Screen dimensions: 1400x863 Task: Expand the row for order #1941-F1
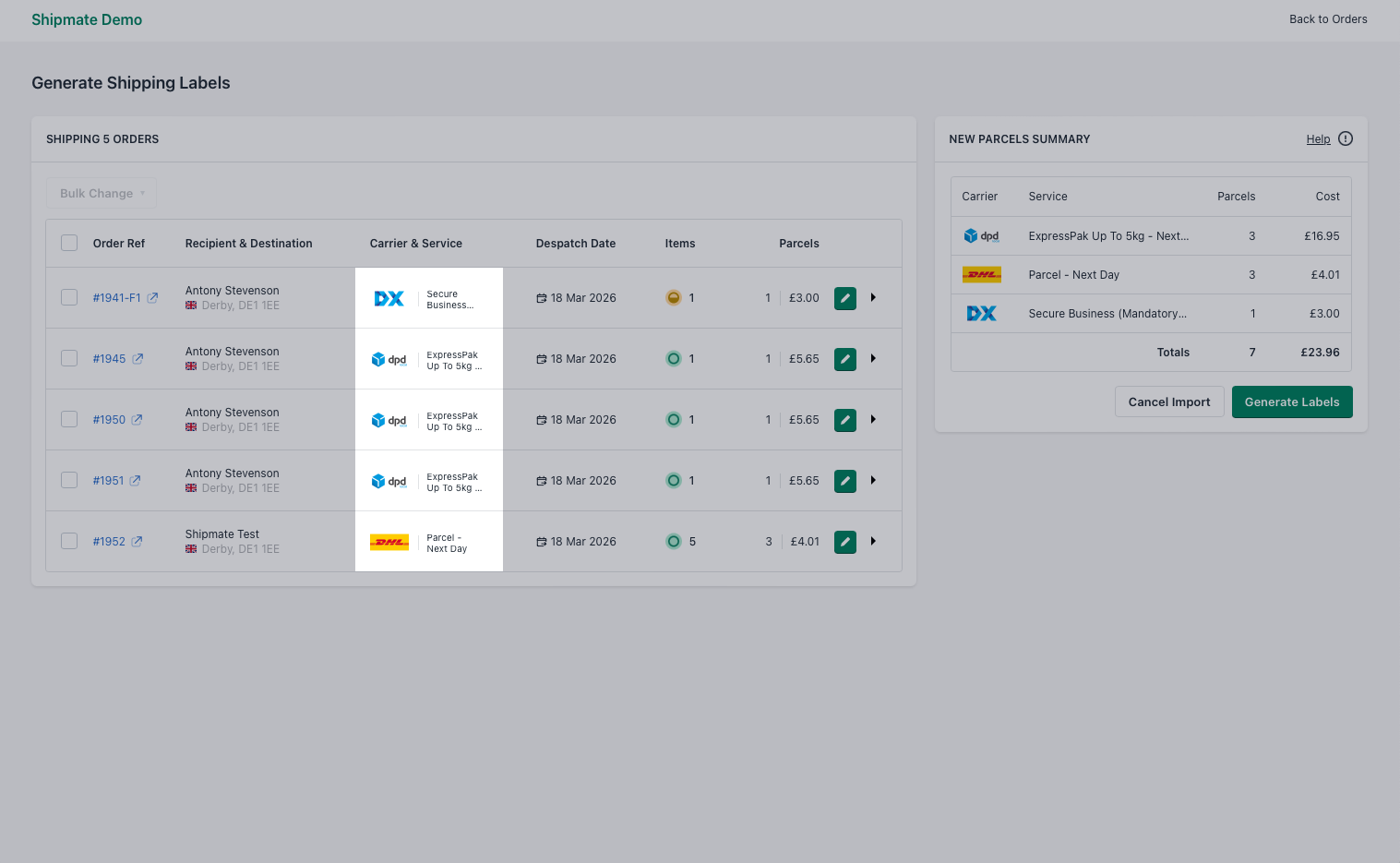coord(873,297)
